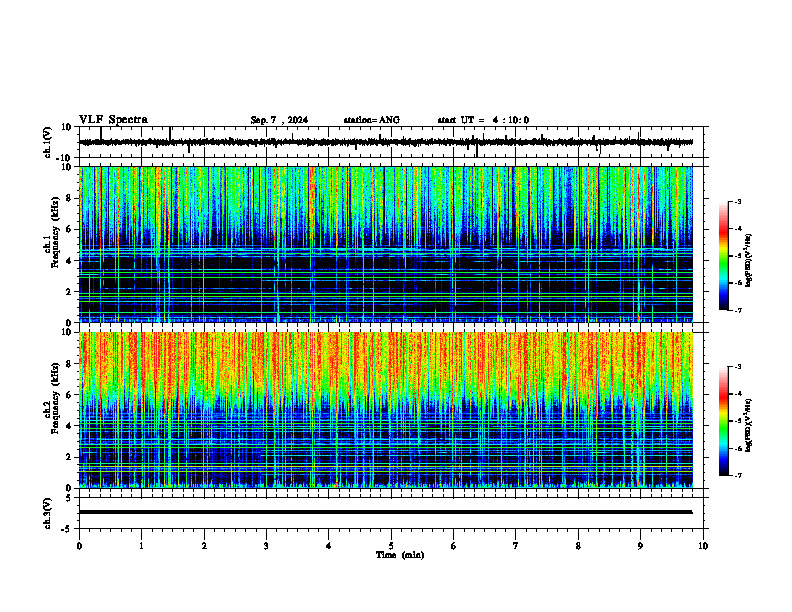Click time axis tick label "3"

pyautogui.click(x=266, y=546)
